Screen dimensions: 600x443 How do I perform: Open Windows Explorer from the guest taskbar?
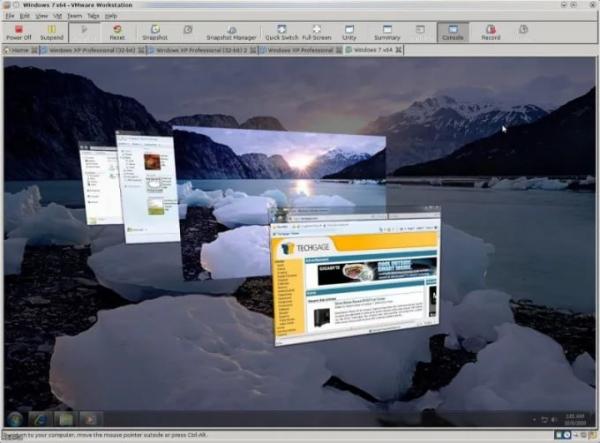click(x=66, y=418)
